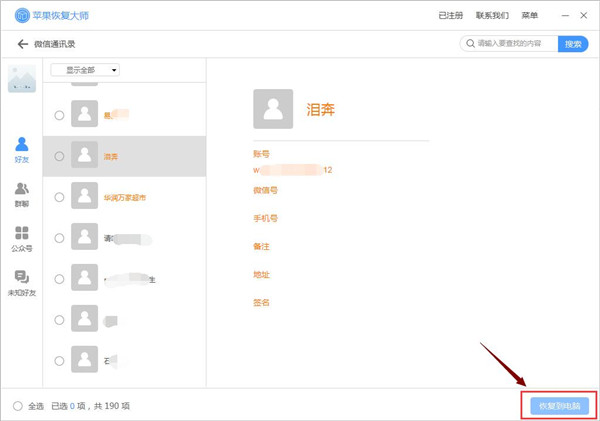Select radio button of contact above 泪奔
The height and width of the screenshot is (421, 600).
[x=59, y=115]
